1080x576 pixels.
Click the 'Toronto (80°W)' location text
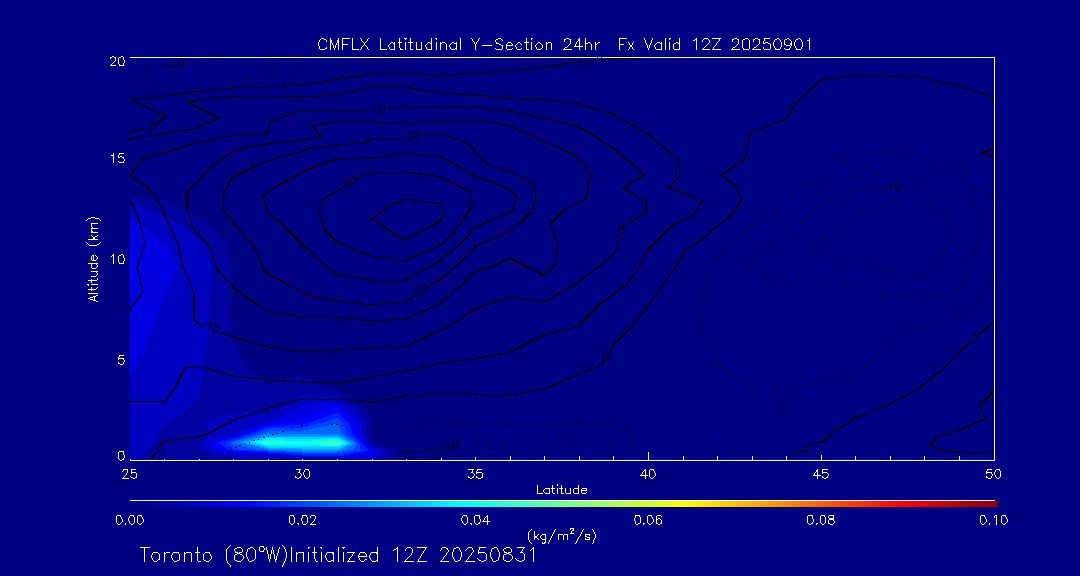(214, 555)
